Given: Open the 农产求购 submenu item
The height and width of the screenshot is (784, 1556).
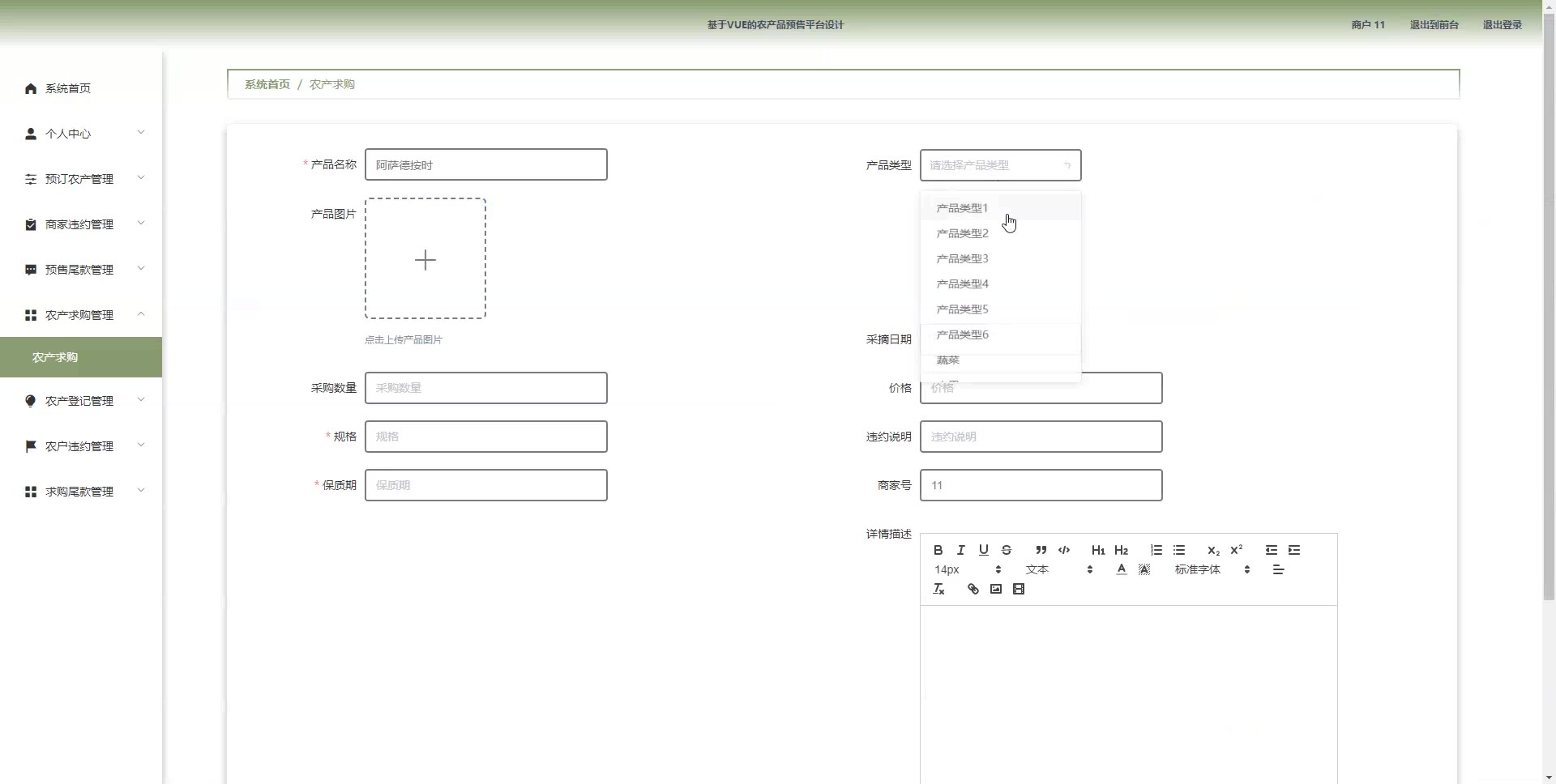Looking at the screenshot, I should pyautogui.click(x=81, y=357).
